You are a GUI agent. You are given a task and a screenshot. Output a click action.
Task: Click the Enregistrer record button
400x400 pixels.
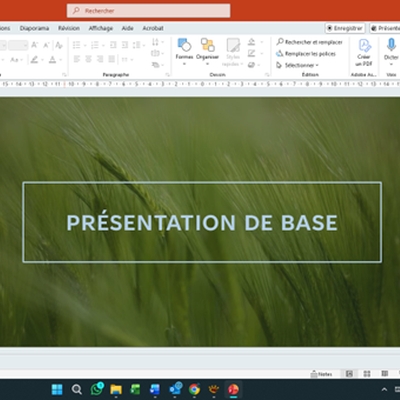tap(345, 28)
